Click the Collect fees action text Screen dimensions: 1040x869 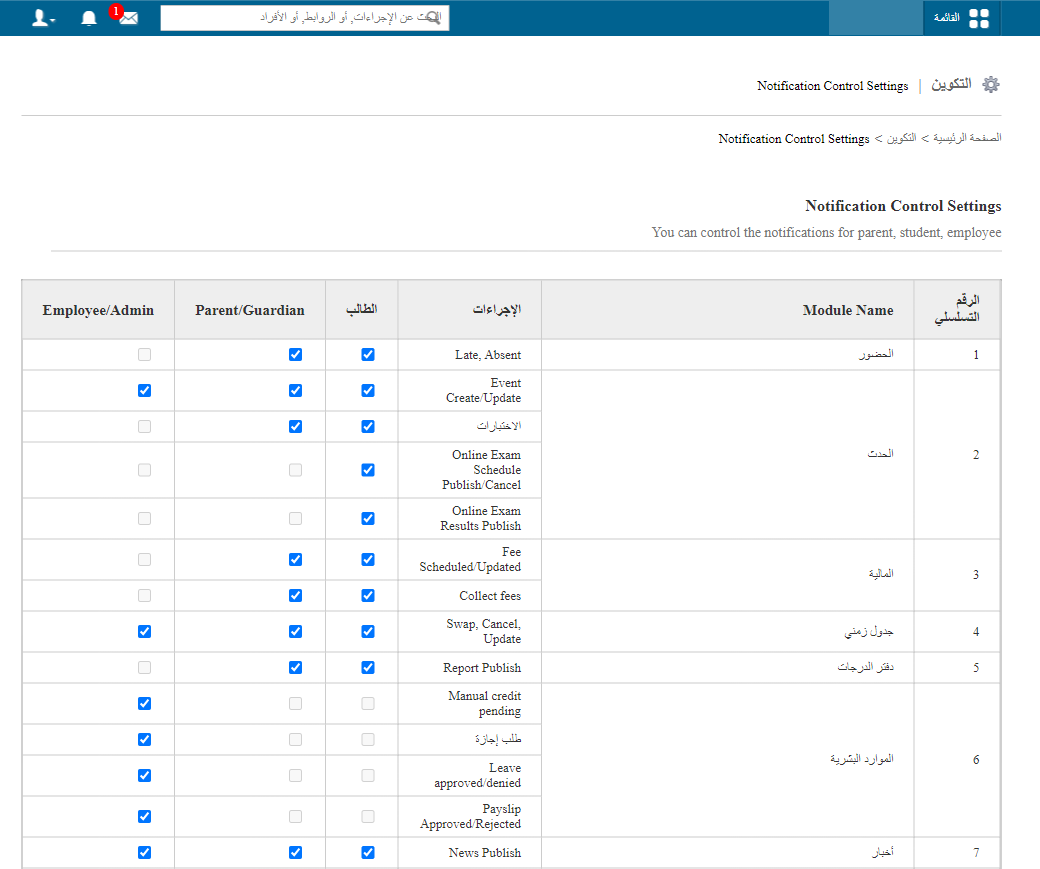point(490,596)
